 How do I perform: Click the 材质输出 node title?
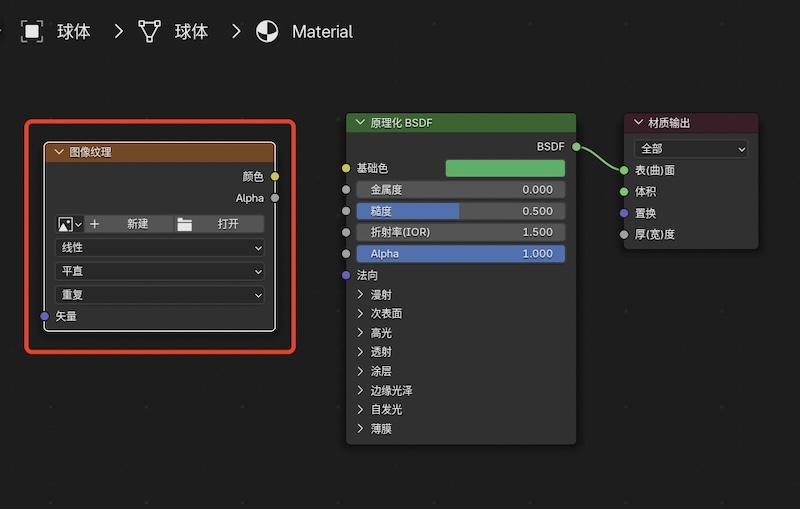click(x=669, y=123)
